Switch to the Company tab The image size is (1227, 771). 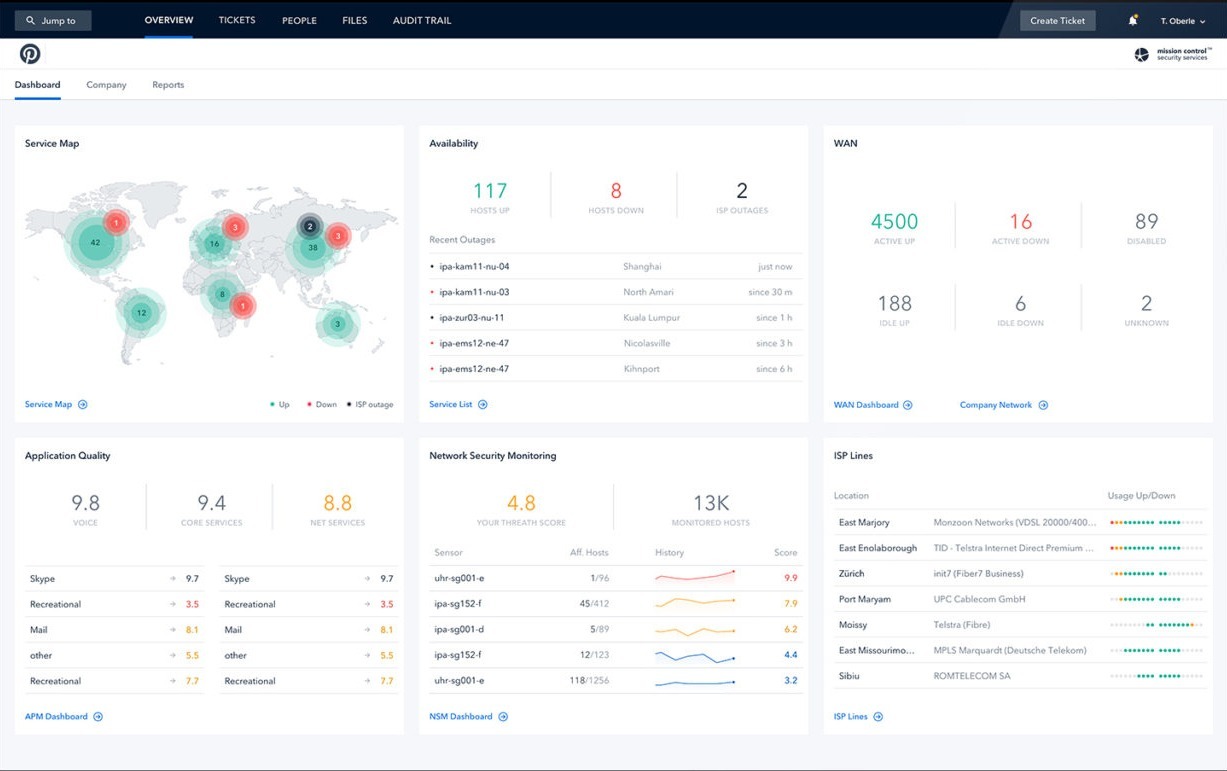pyautogui.click(x=106, y=85)
